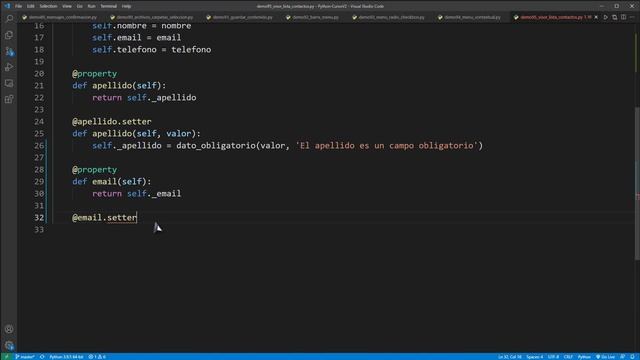Click line number 26 in gutter

coord(39,146)
